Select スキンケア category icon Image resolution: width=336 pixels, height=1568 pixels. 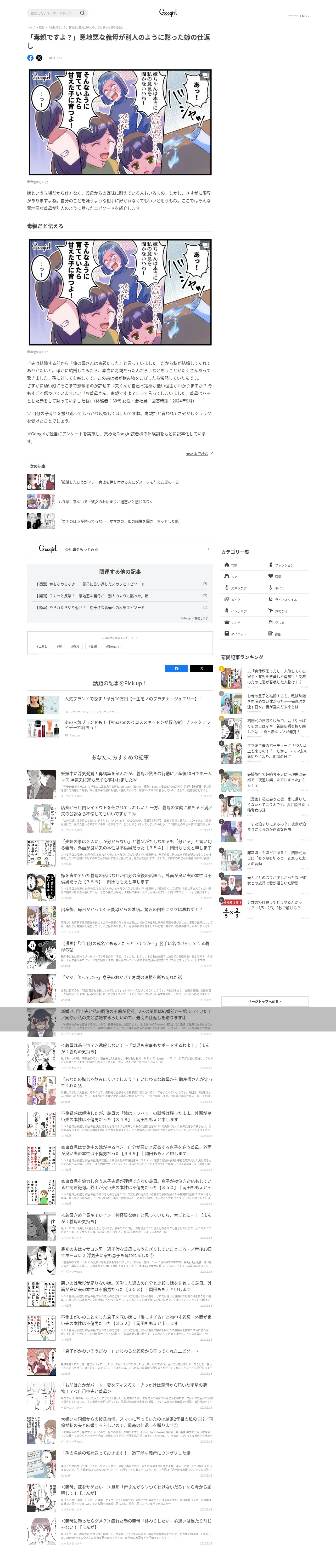[x=226, y=588]
